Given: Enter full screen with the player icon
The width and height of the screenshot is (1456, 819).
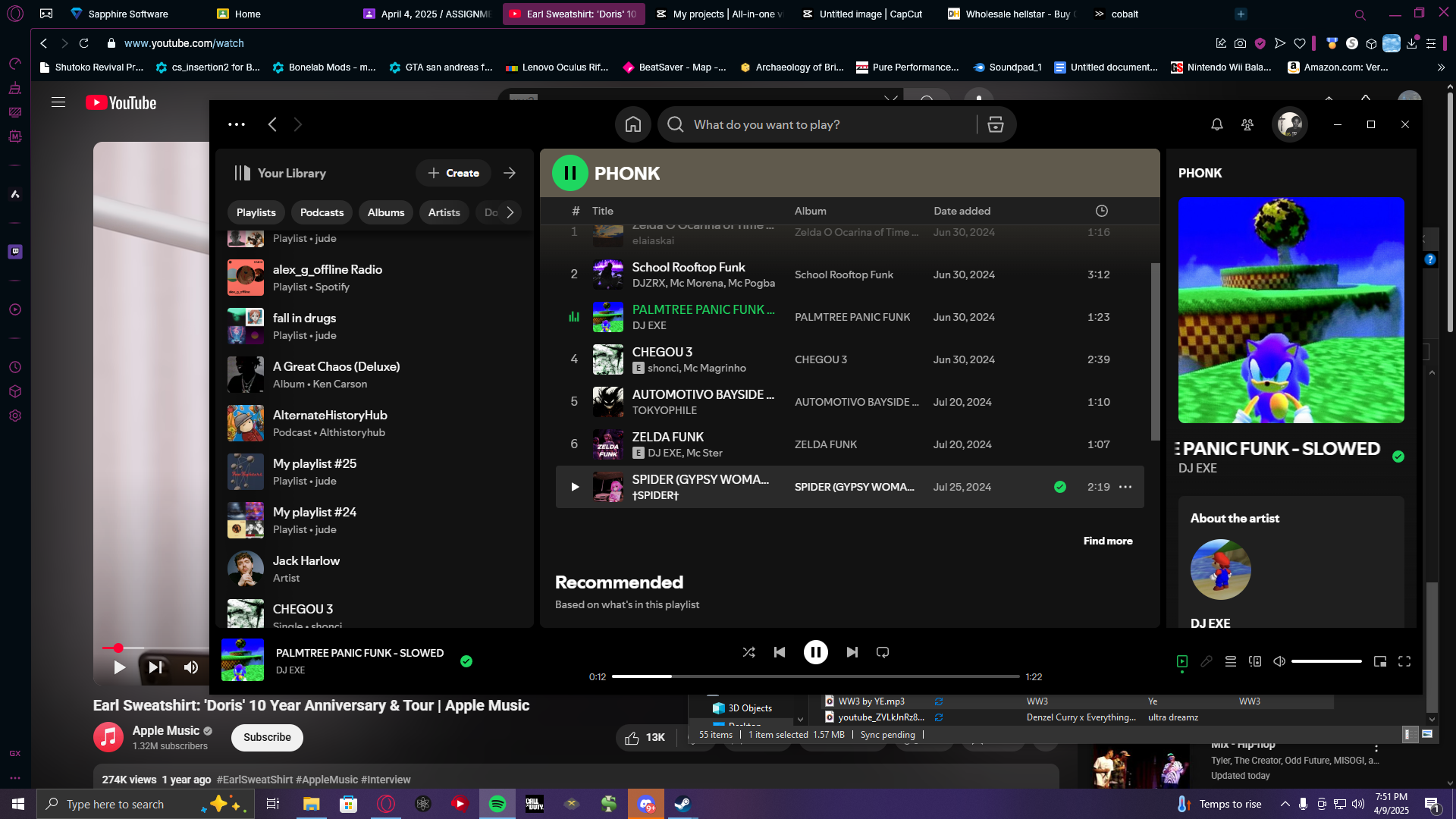Looking at the screenshot, I should click(1404, 661).
